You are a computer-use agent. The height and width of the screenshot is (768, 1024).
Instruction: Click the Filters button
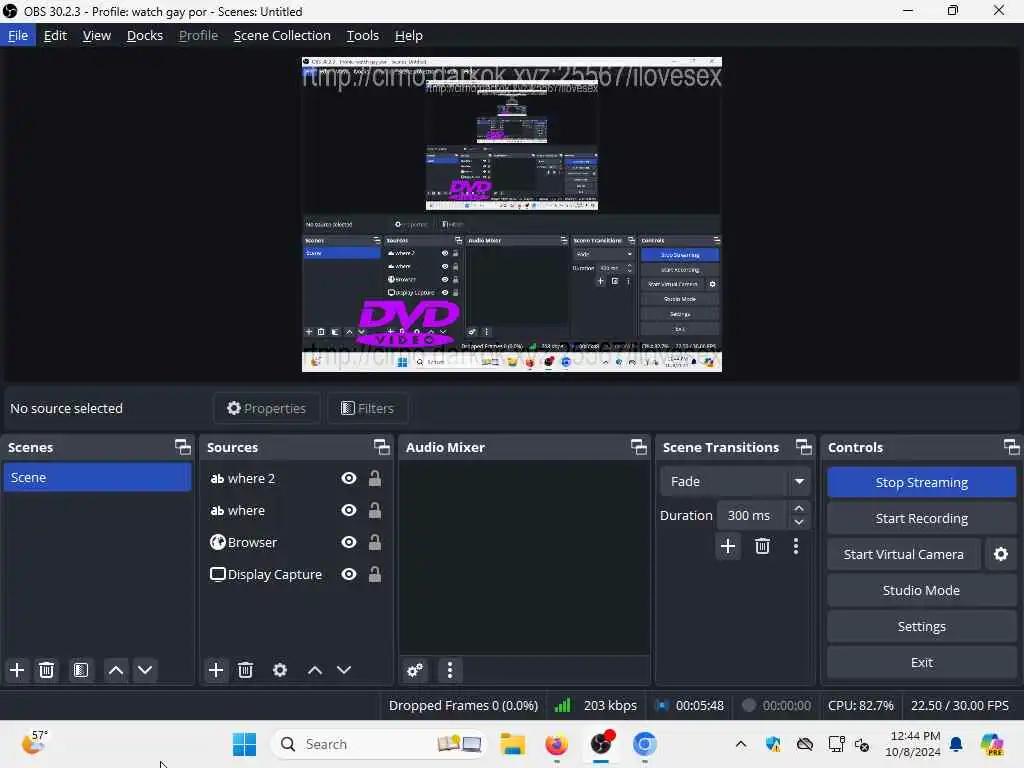coord(368,408)
